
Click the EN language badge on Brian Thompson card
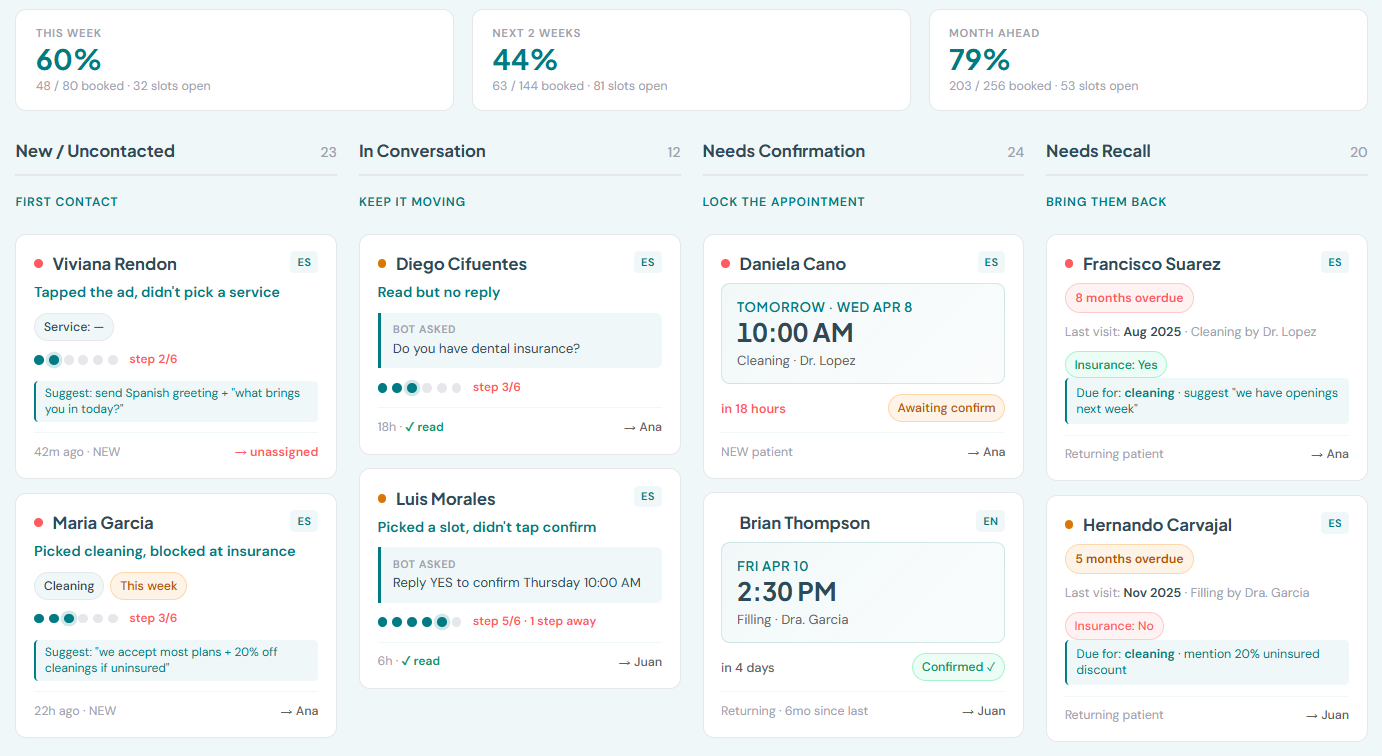(x=989, y=521)
